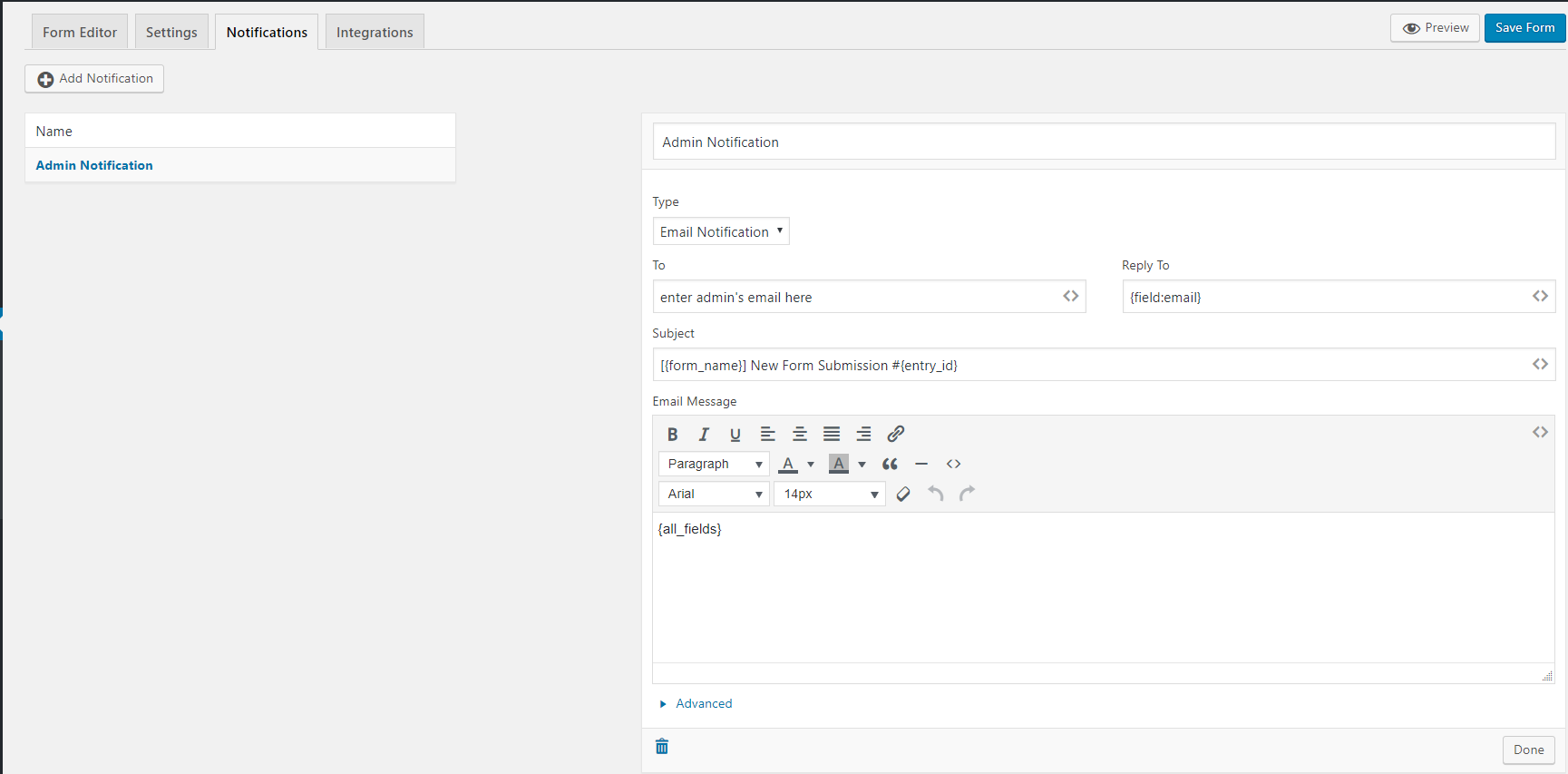Viewport: 1568px width, 774px height.
Task: Click the text color A icon
Action: (789, 465)
